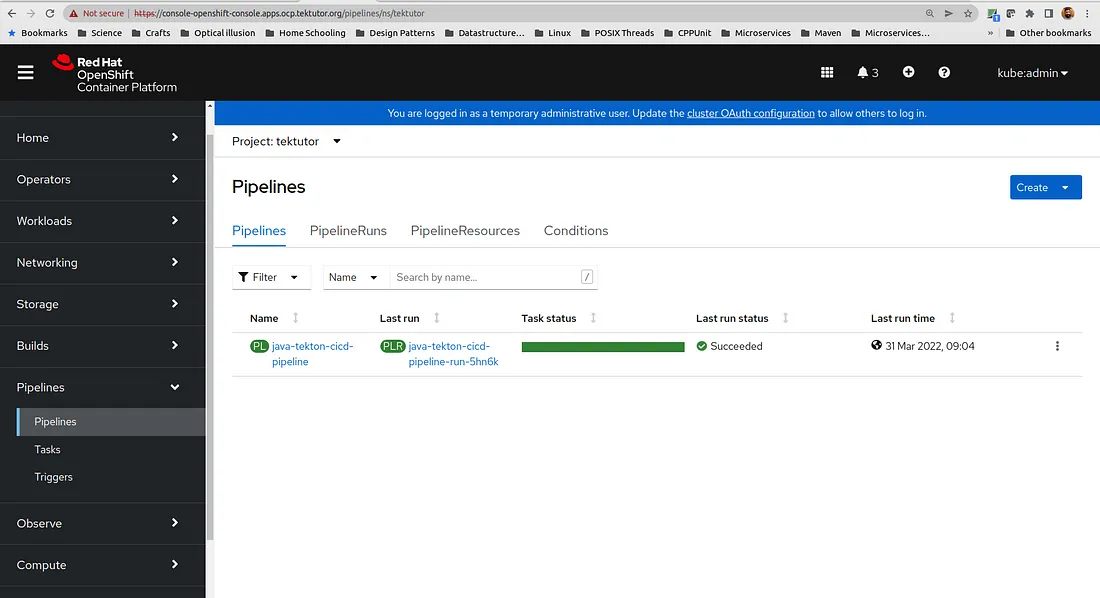The height and width of the screenshot is (598, 1100).
Task: Click the PL badge next to pipeline name
Action: tap(259, 346)
